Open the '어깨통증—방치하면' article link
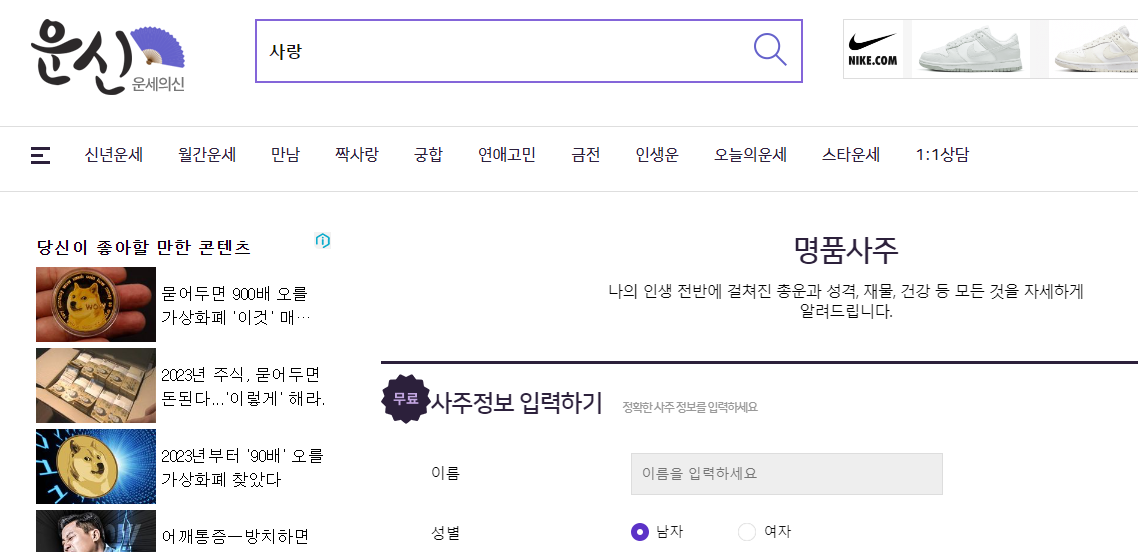Image resolution: width=1138 pixels, height=552 pixels. (x=235, y=537)
